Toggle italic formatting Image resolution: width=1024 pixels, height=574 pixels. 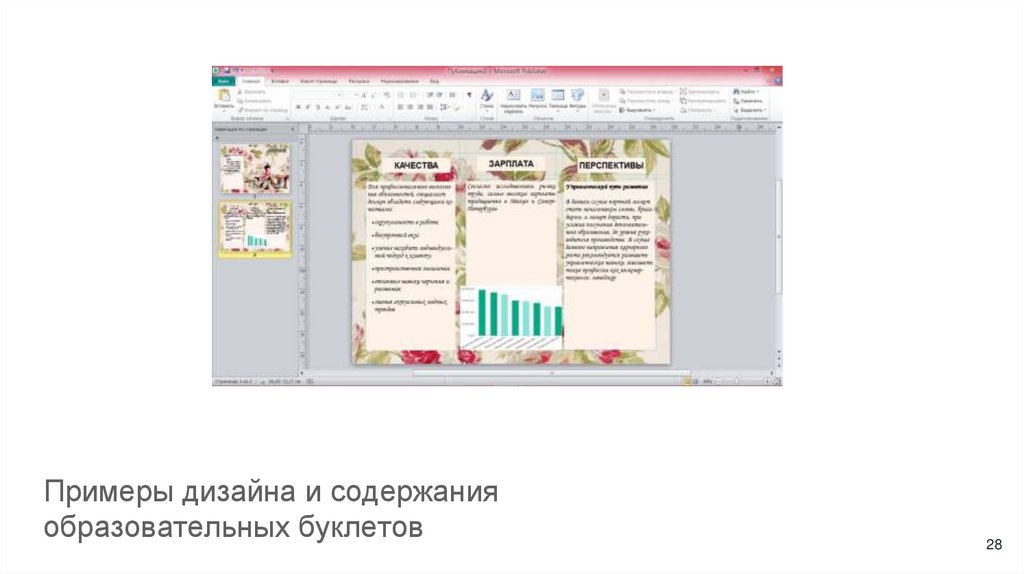[308, 107]
